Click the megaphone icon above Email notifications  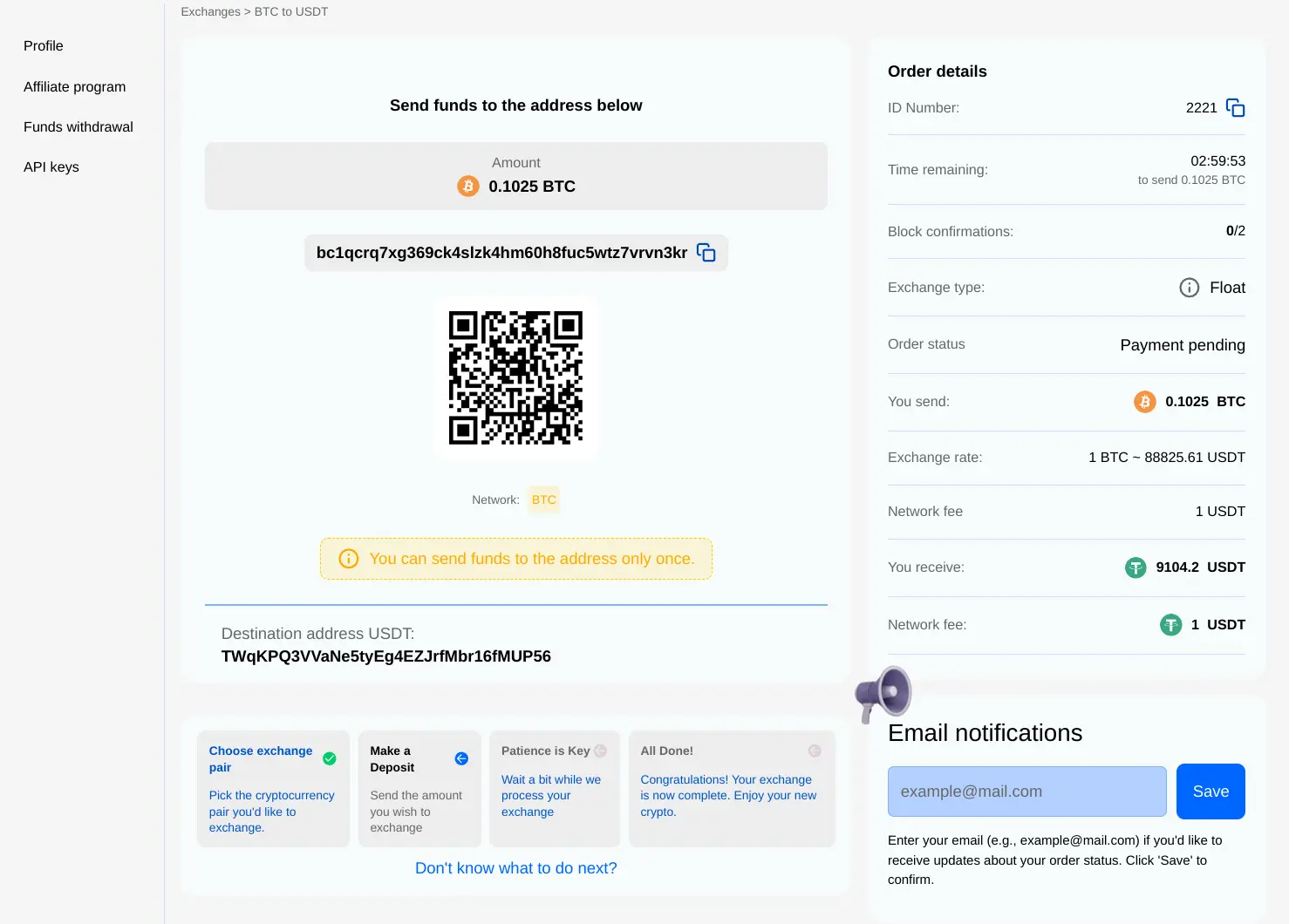pyautogui.click(x=883, y=694)
